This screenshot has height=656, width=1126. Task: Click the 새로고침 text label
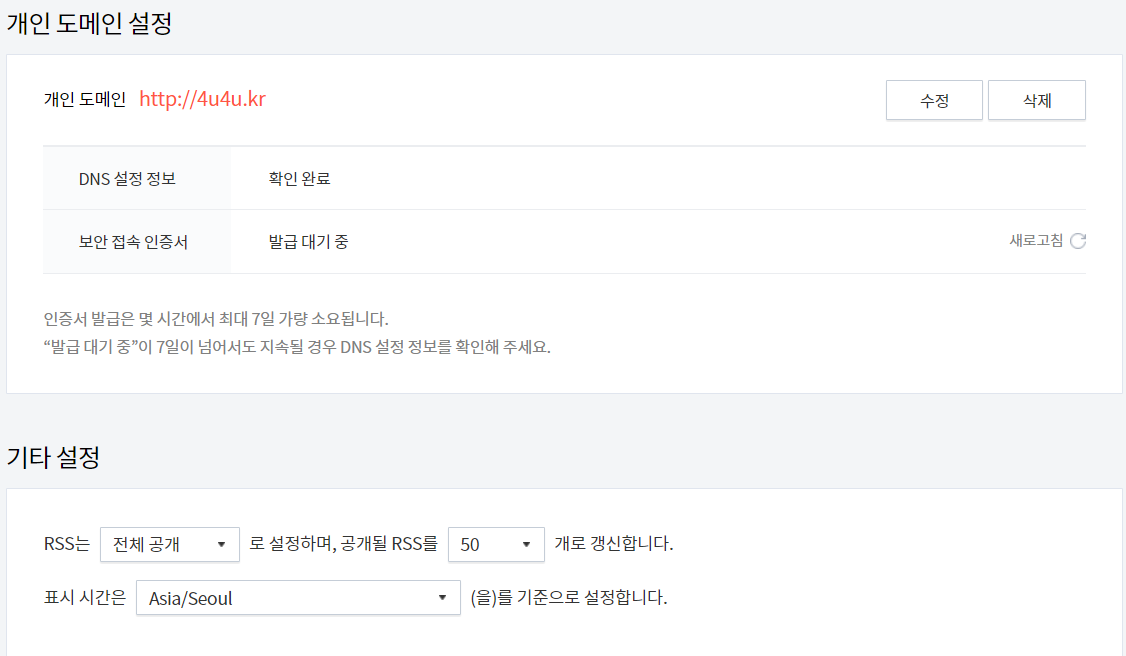1035,240
